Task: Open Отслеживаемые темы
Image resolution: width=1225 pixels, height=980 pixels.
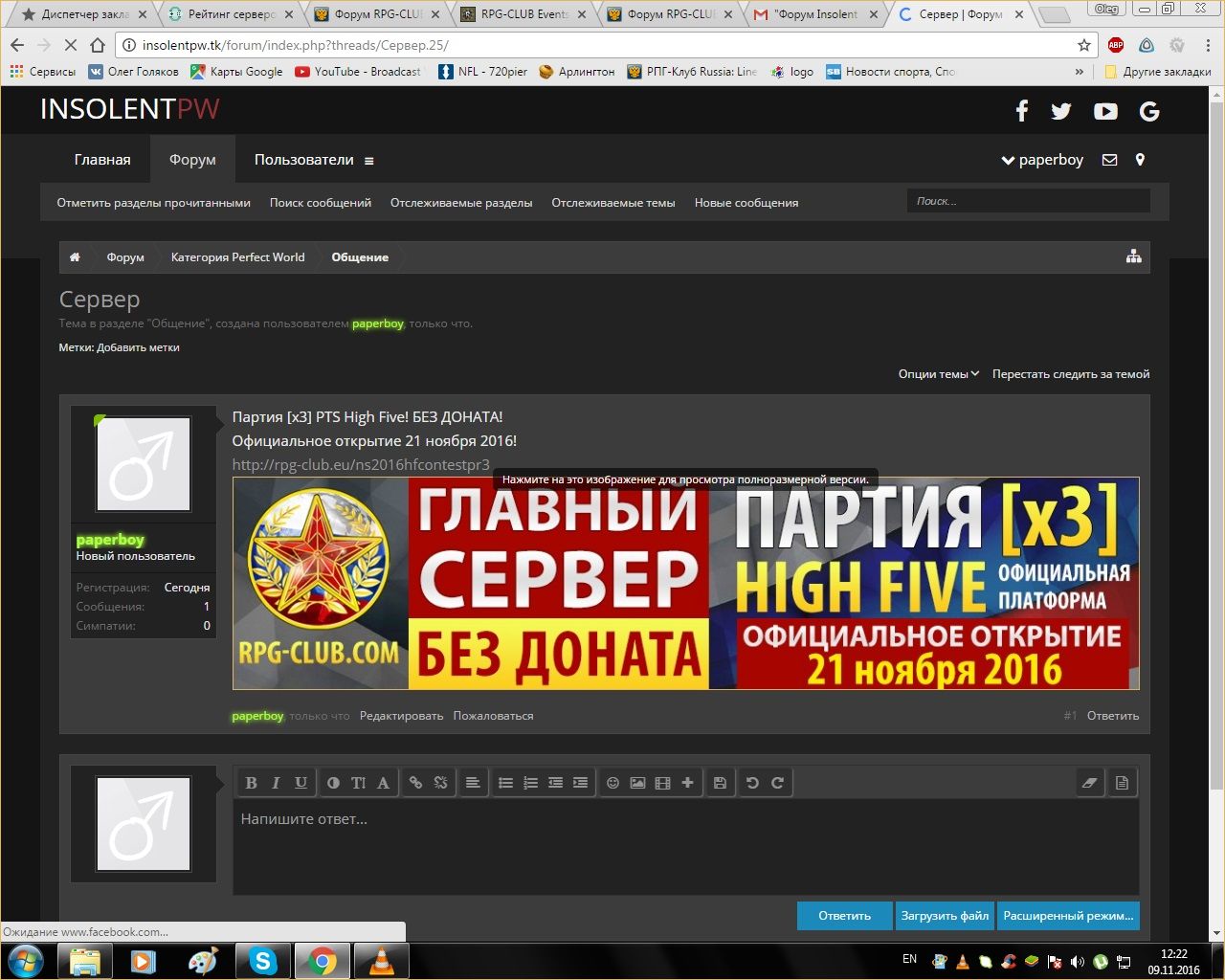Action: click(x=613, y=203)
